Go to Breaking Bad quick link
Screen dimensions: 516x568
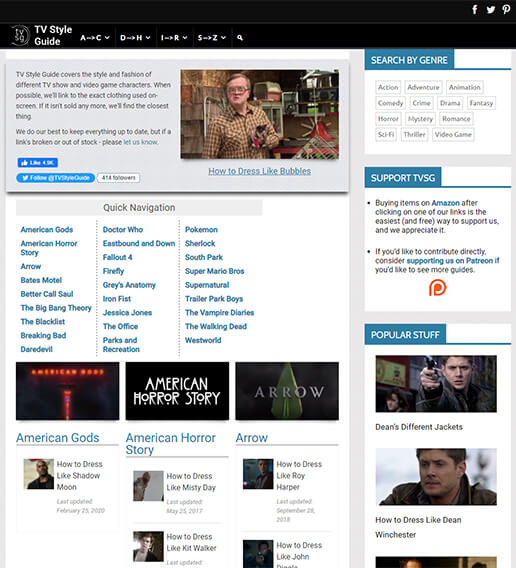pyautogui.click(x=43, y=336)
